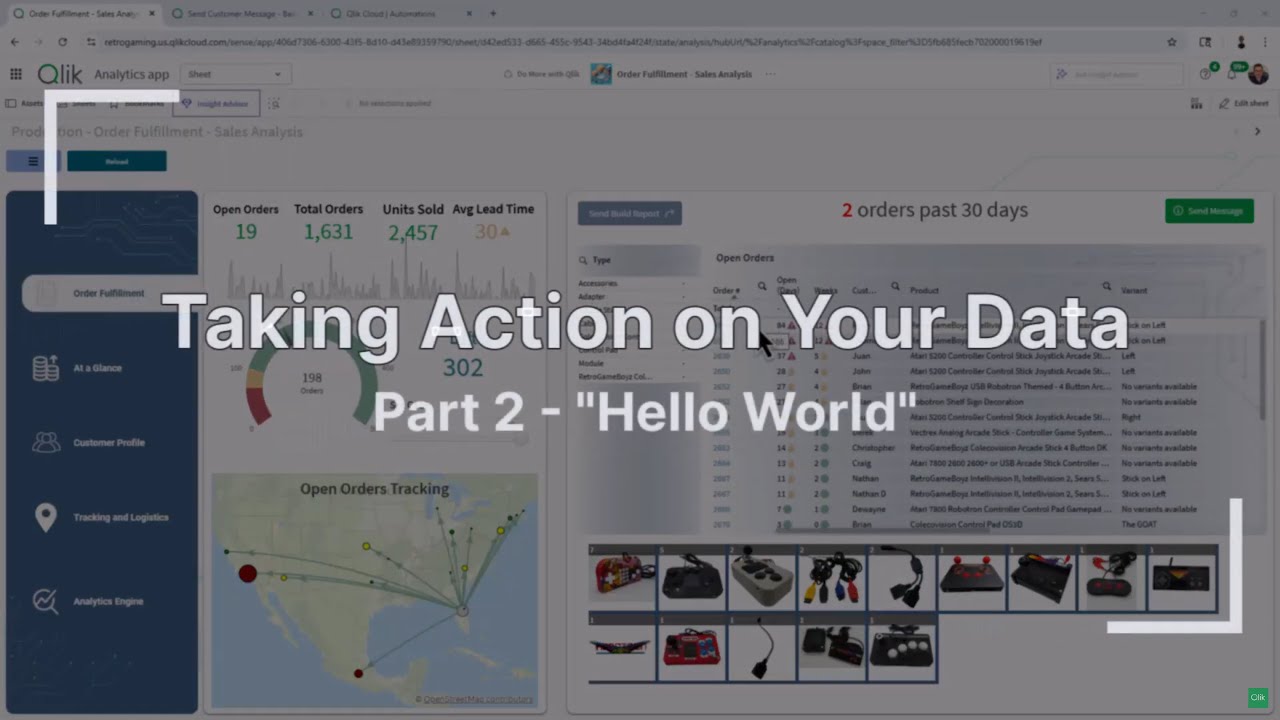
Task: Click the Send Build Report button
Action: click(x=630, y=213)
